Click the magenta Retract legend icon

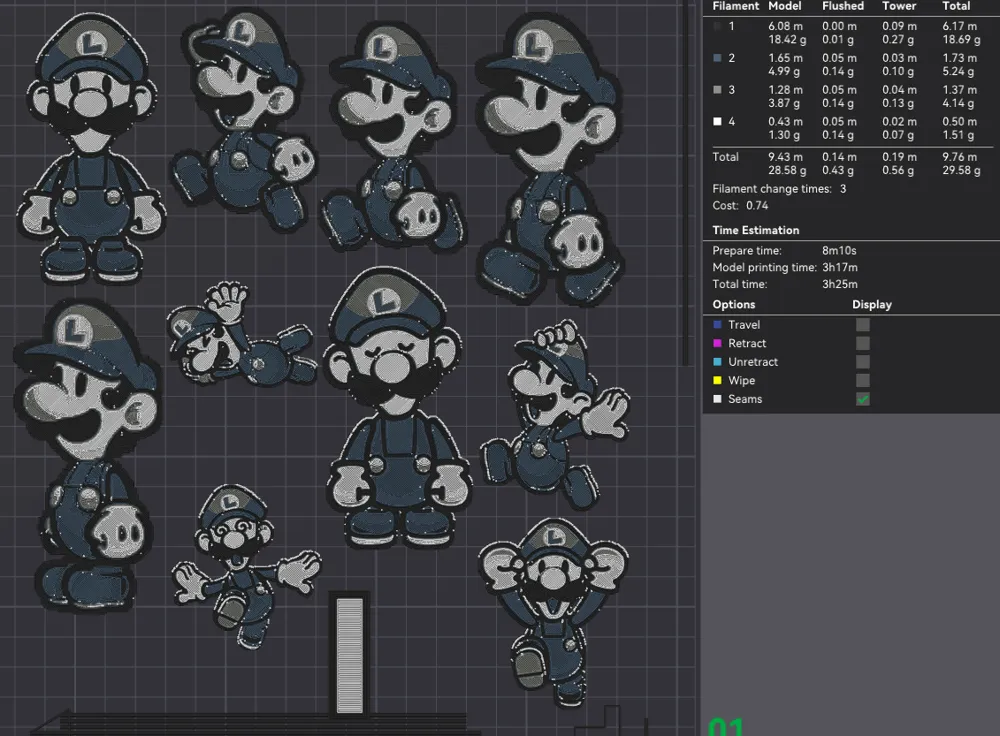[x=717, y=343]
